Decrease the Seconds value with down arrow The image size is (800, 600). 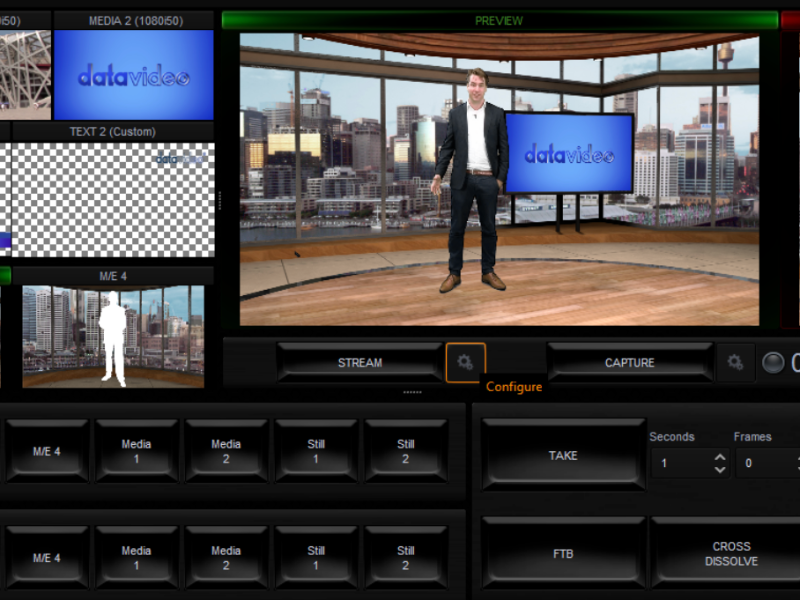click(x=720, y=469)
